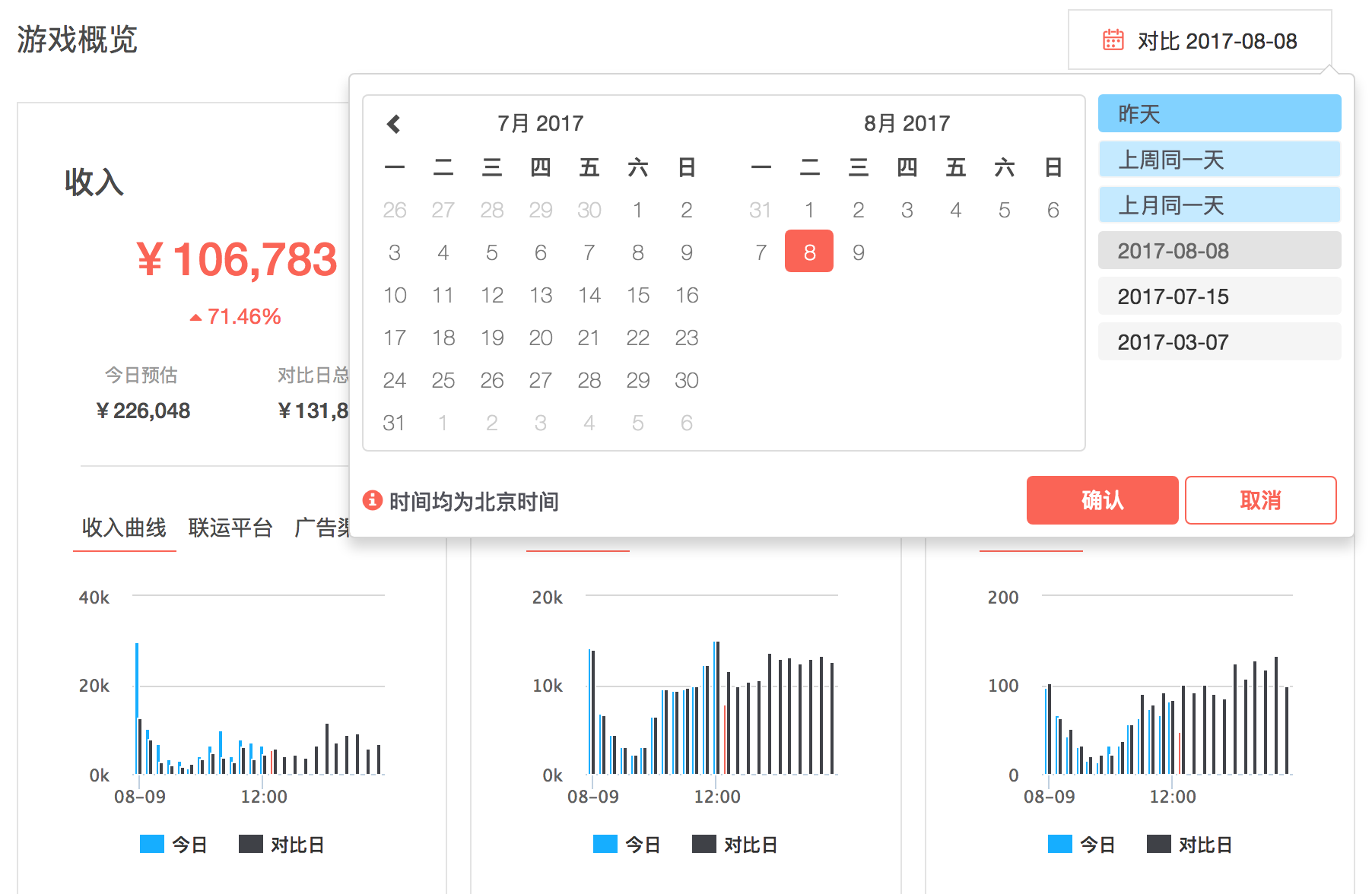Pick August 7 in the calendar
The width and height of the screenshot is (1372, 894).
pos(761,252)
